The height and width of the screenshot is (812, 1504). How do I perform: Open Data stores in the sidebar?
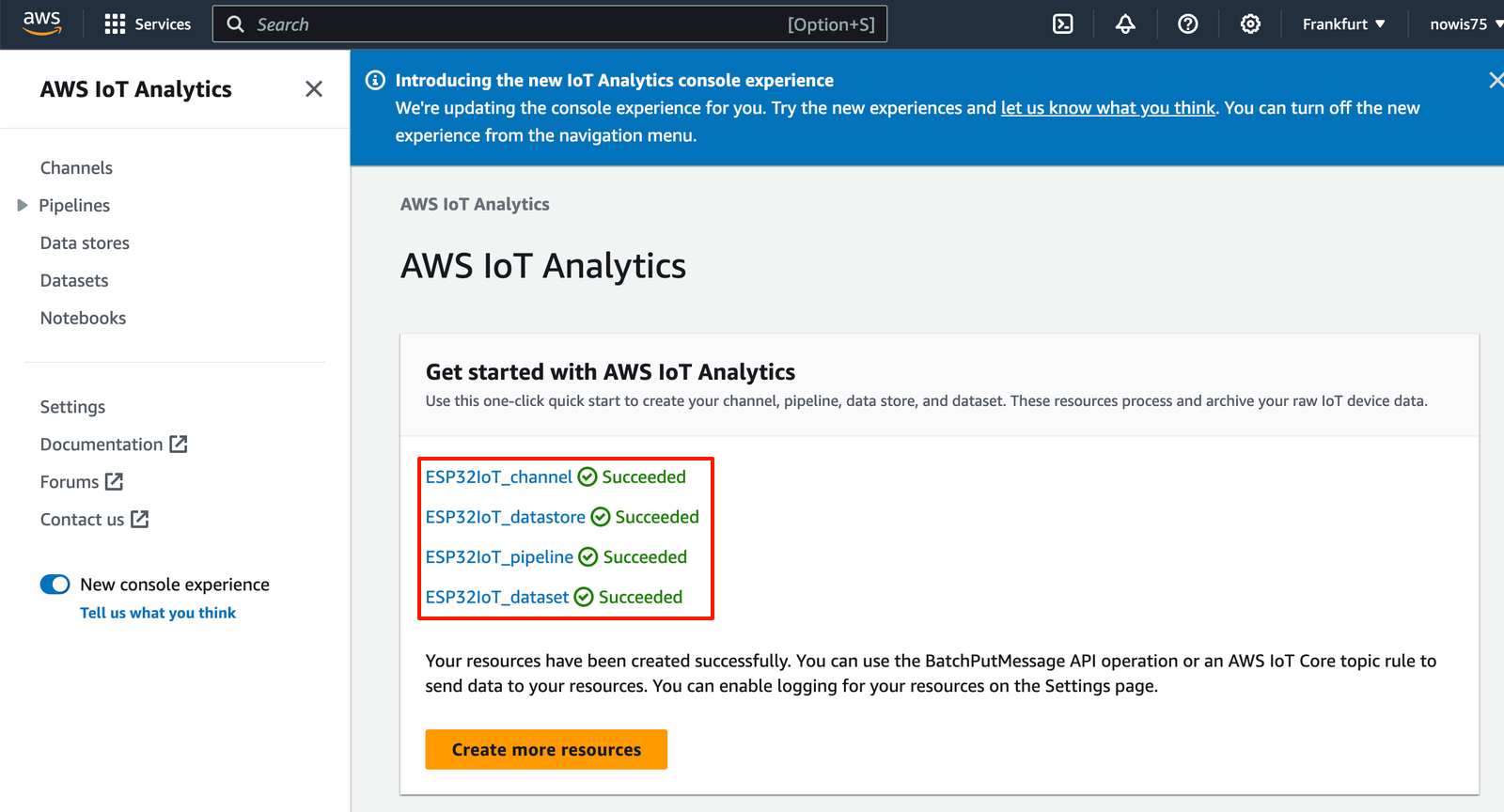[x=85, y=242]
